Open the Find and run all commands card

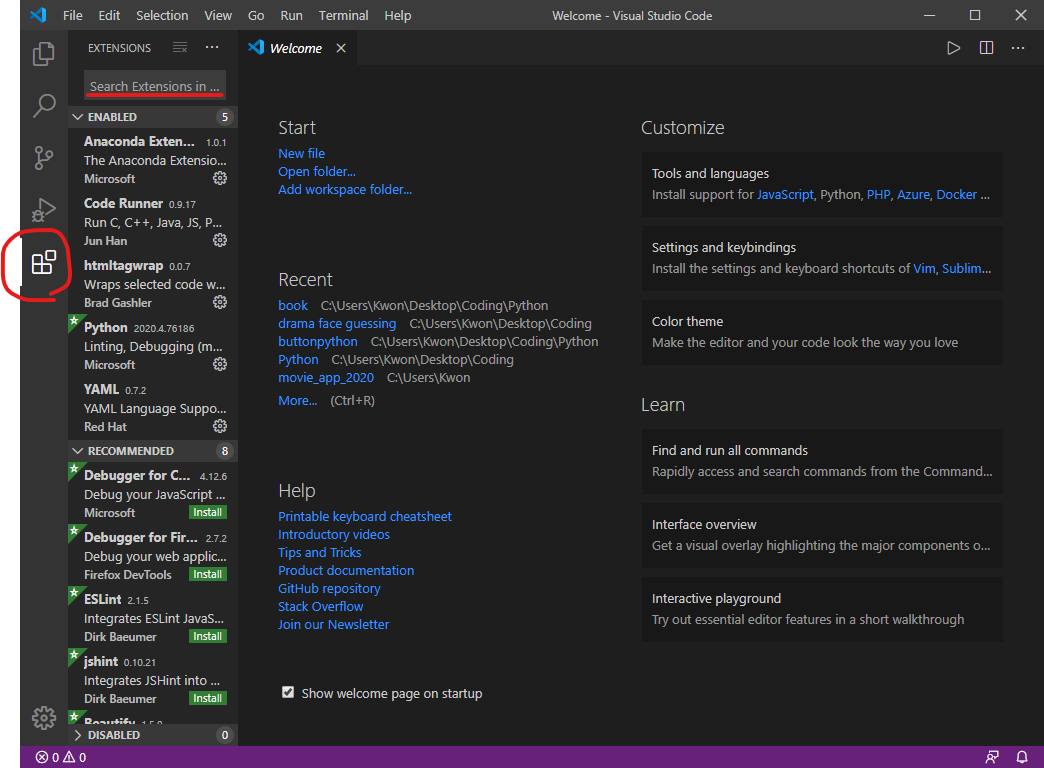click(x=822, y=461)
